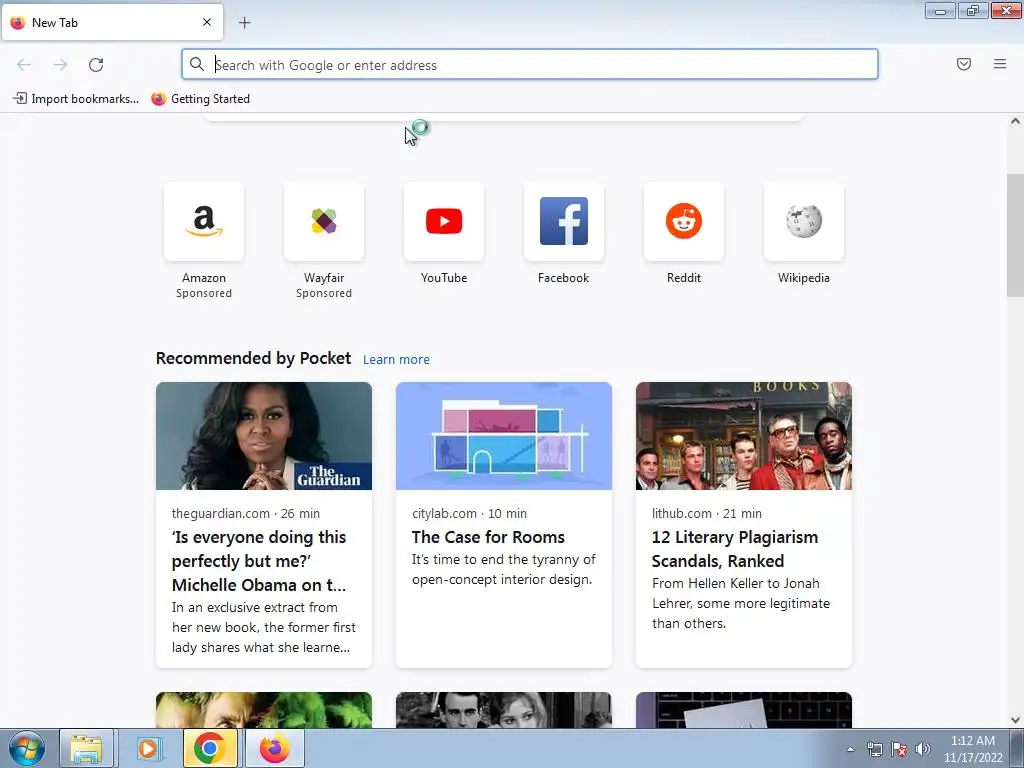Go forward using the forward arrow
Screen dimensions: 1024x768
pyautogui.click(x=60, y=65)
